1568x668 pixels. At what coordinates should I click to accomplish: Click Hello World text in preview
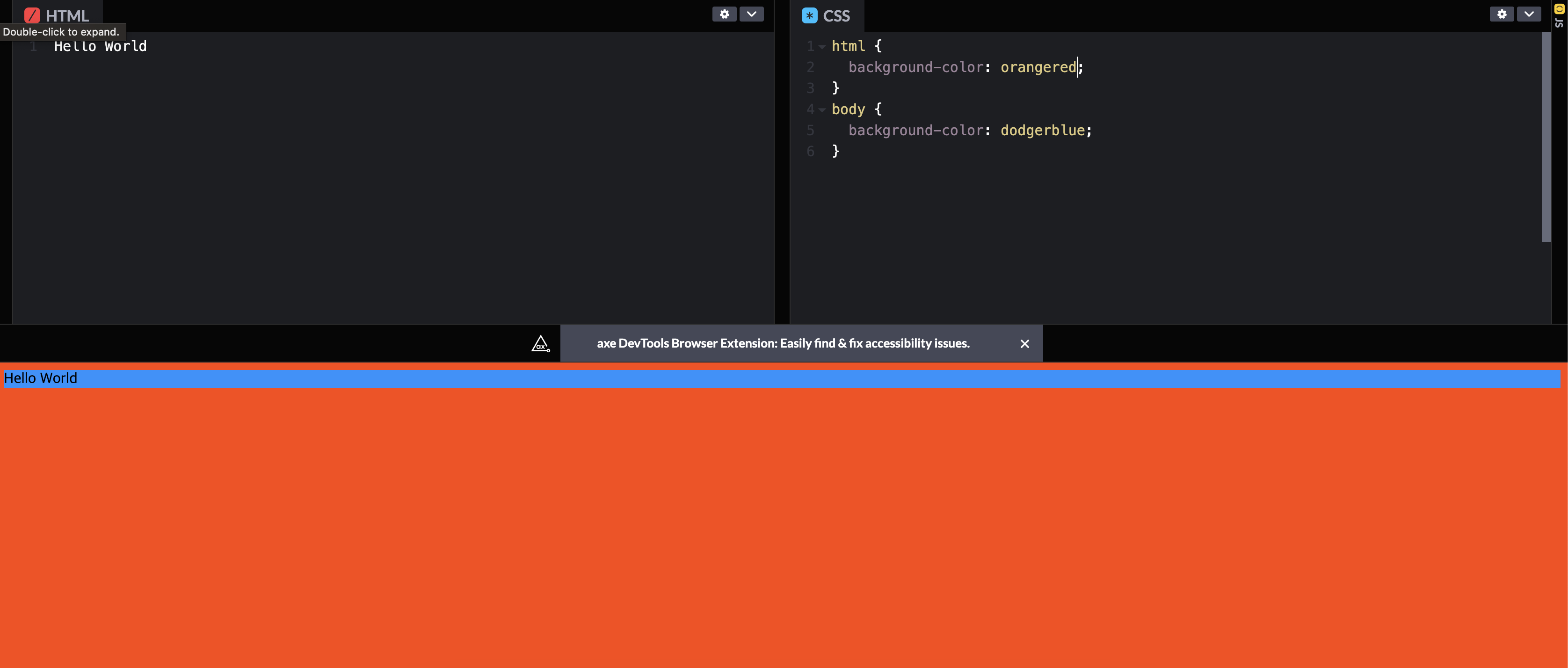[x=40, y=378]
